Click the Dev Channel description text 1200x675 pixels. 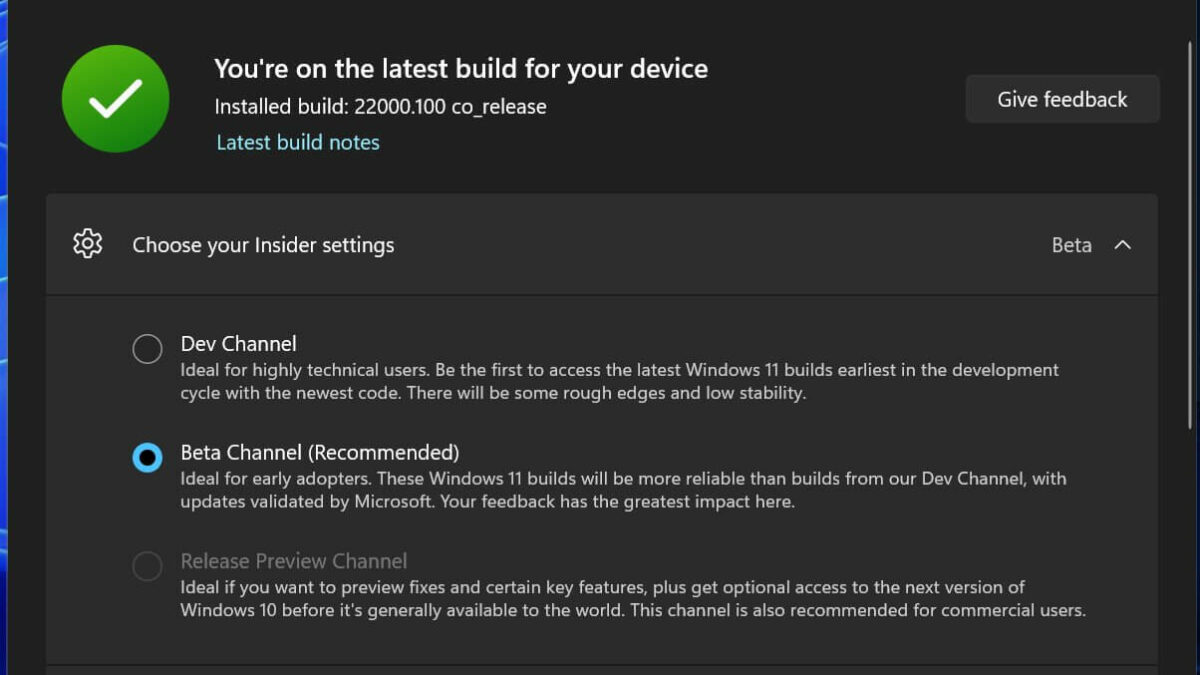click(619, 381)
